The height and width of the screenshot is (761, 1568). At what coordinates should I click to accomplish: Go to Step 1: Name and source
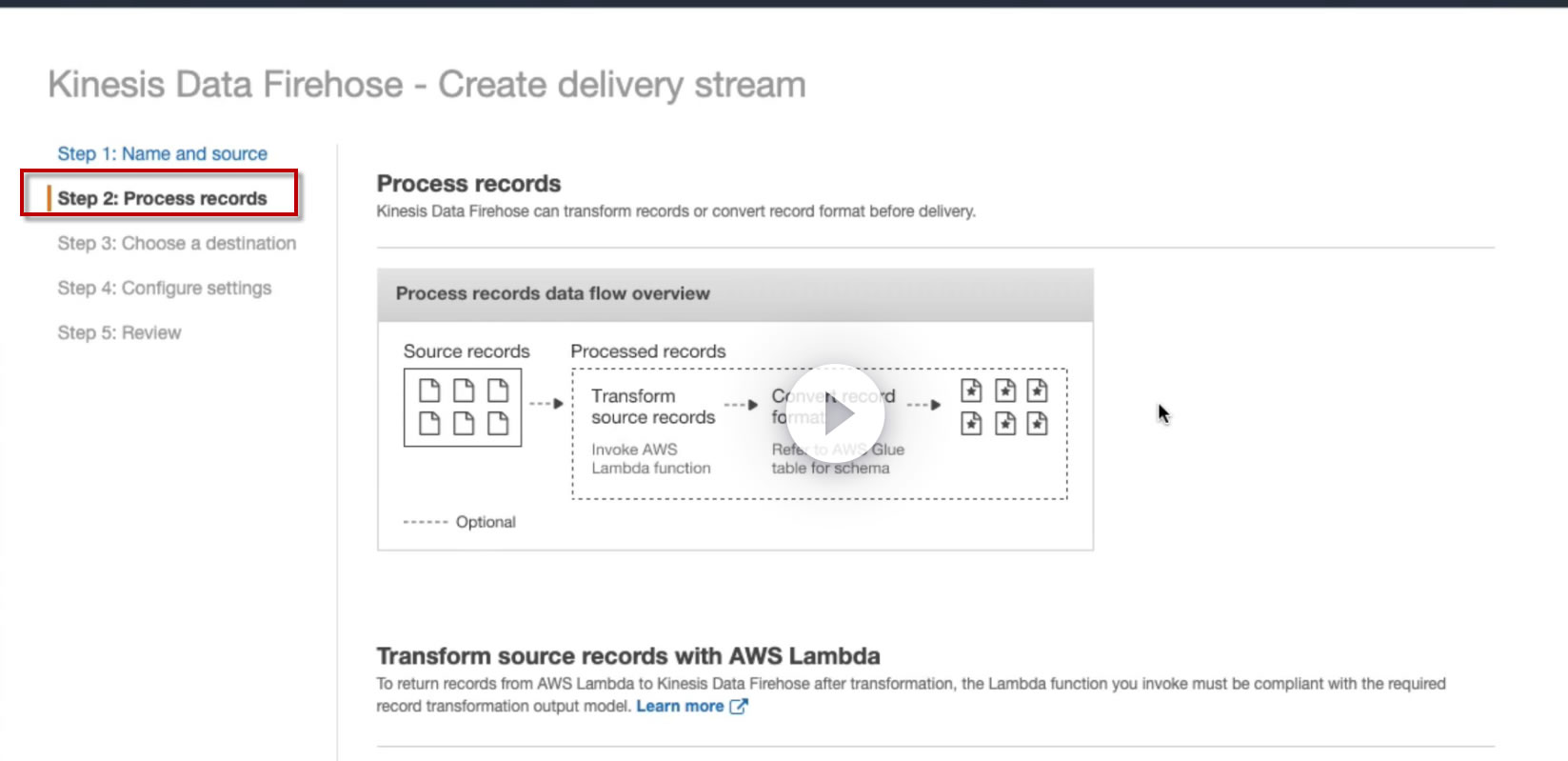[x=162, y=153]
